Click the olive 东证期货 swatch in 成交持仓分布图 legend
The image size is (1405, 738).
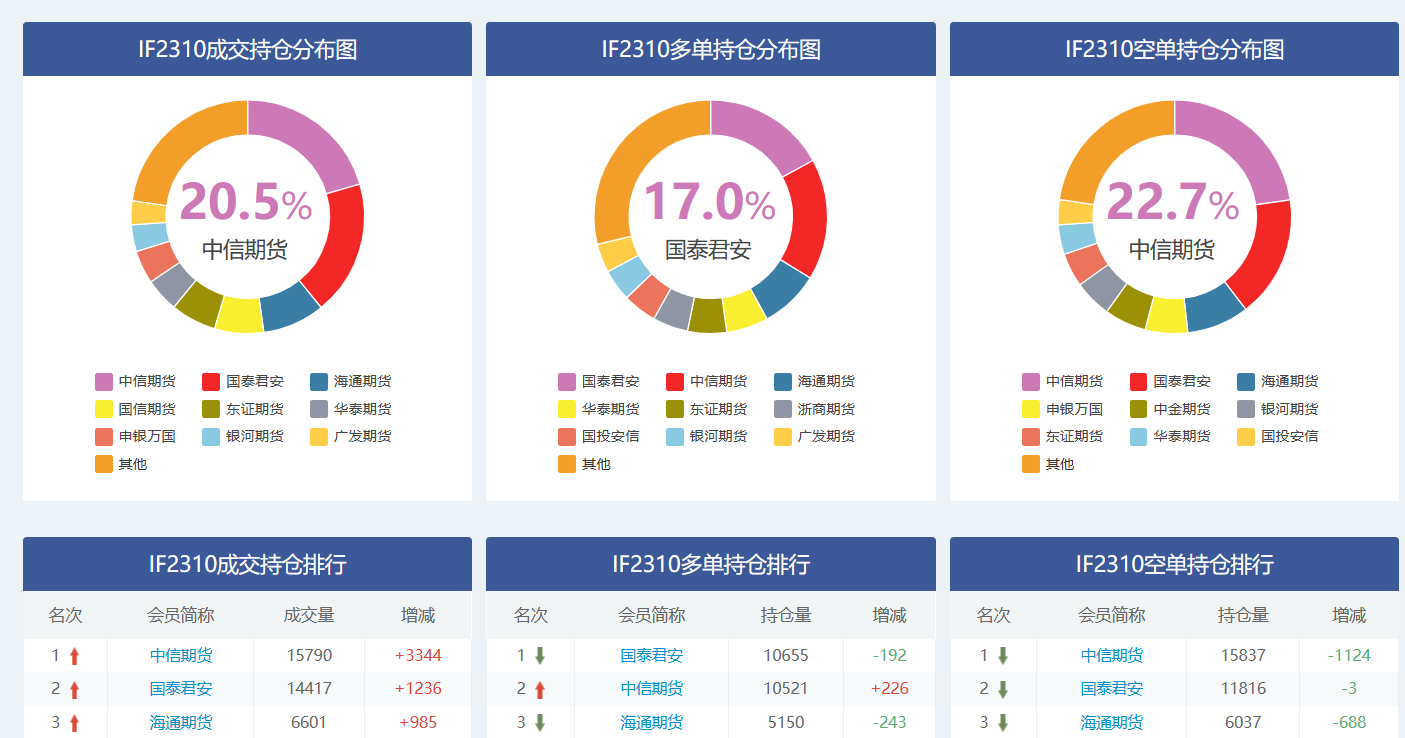tap(211, 409)
